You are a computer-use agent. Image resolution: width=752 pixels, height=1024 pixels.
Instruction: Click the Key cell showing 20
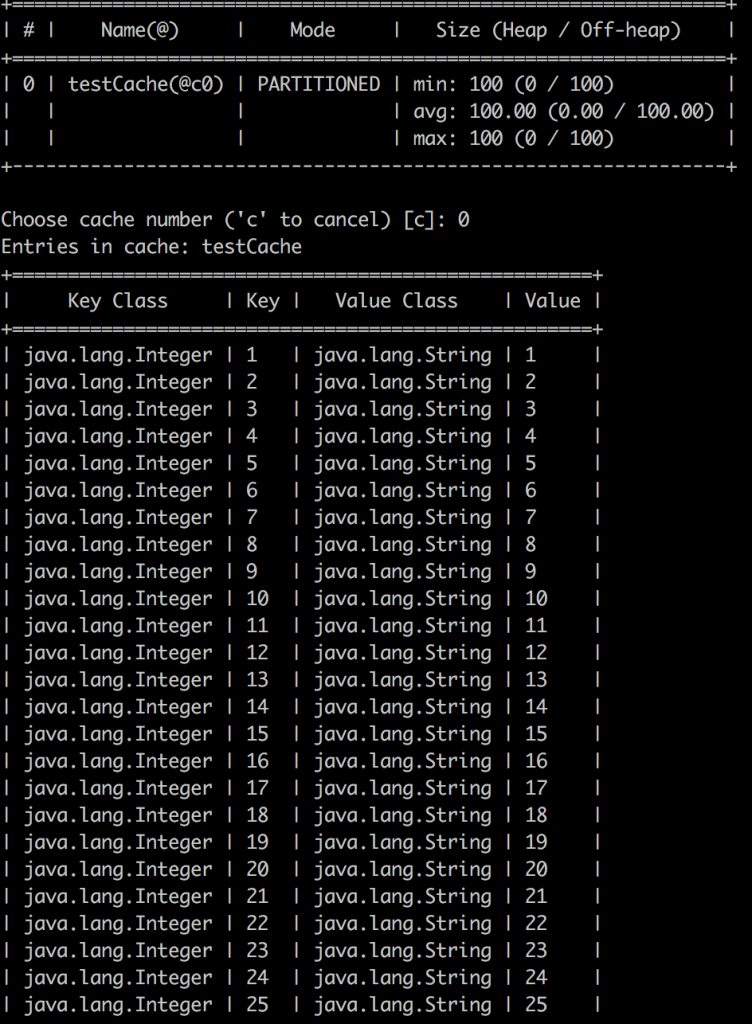pyautogui.click(x=257, y=870)
